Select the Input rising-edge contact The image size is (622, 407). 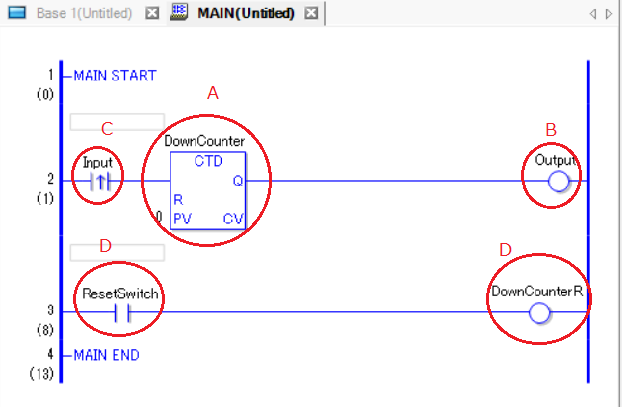point(101,181)
